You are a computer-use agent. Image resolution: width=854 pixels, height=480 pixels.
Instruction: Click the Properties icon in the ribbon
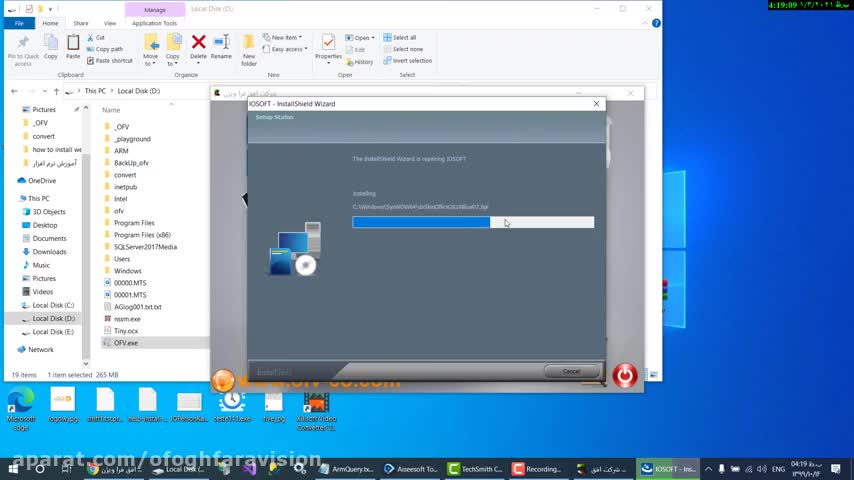(328, 46)
